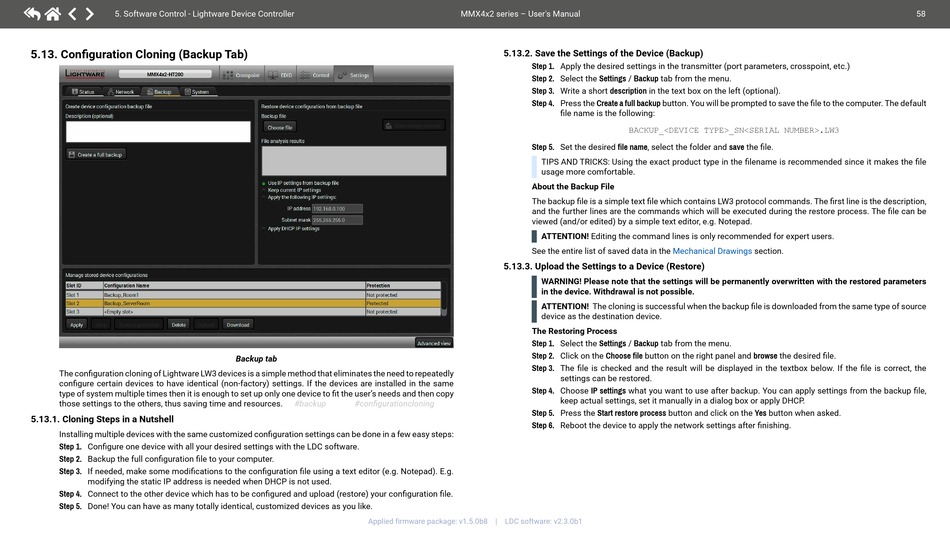
Task: Click Create a full backup button
Action: 96,154
